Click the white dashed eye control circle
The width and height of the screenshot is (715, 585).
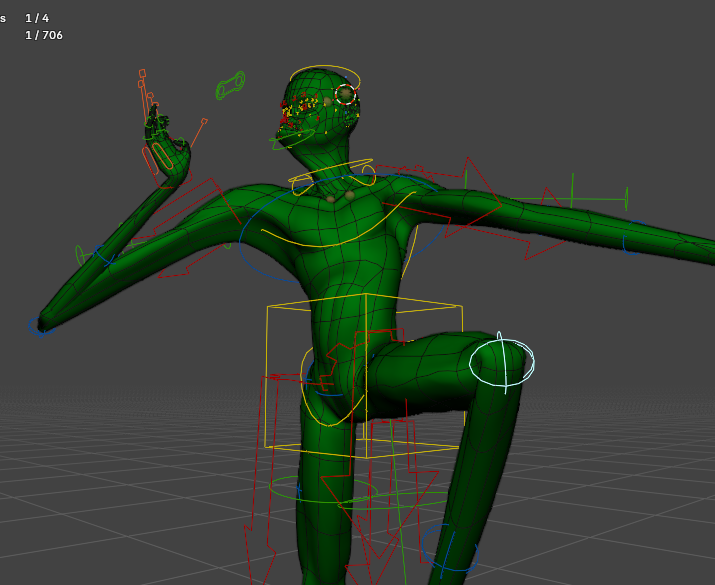[345, 94]
